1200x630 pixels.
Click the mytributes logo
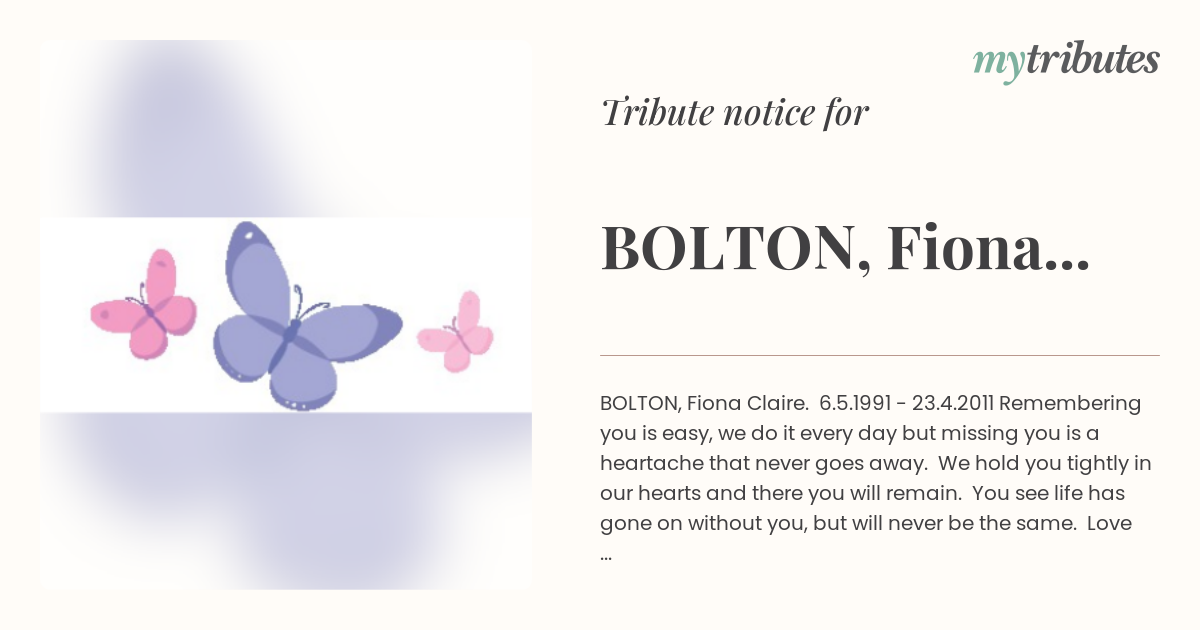click(x=1066, y=61)
